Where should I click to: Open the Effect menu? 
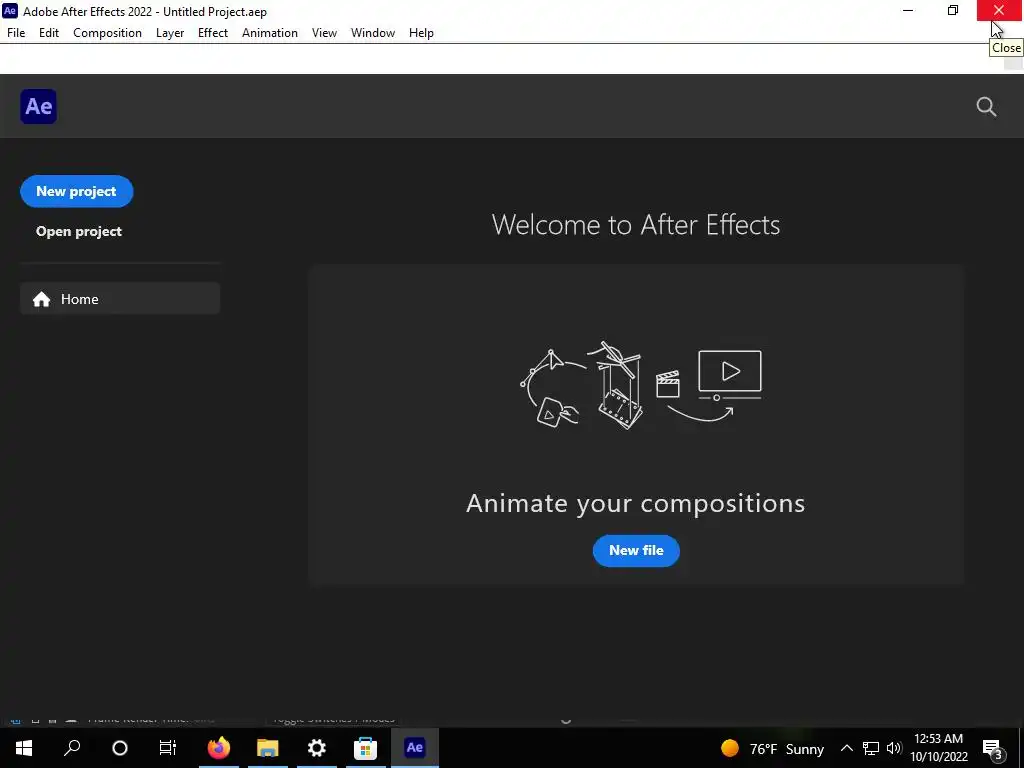click(x=213, y=33)
